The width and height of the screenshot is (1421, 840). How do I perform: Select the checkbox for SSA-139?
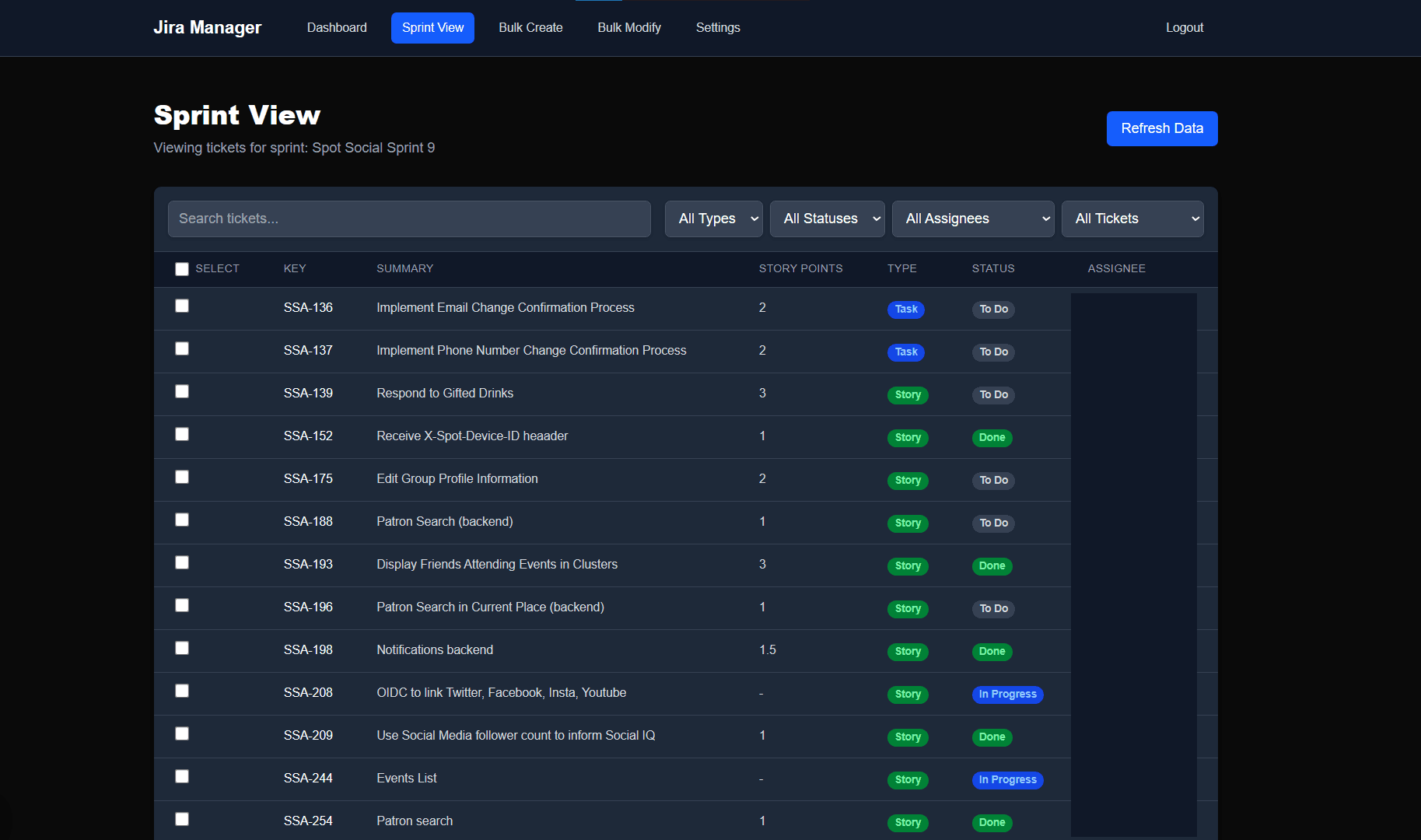(182, 391)
